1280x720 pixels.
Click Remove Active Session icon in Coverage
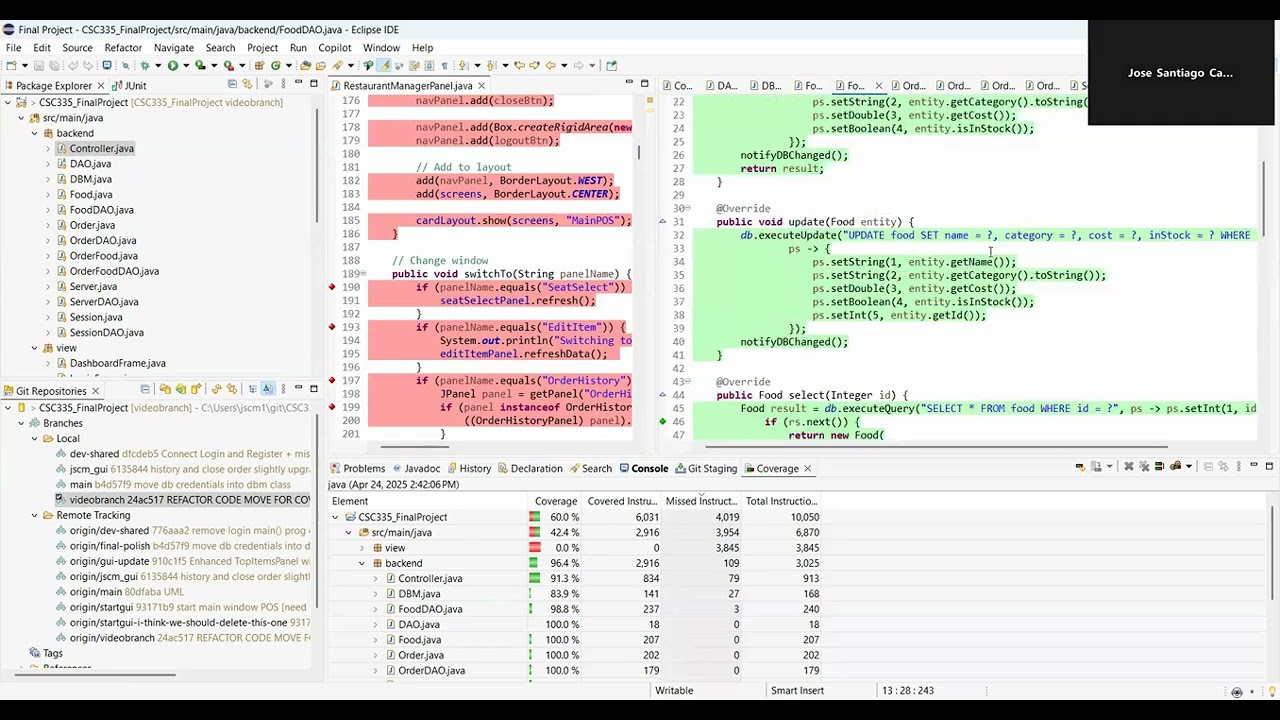1129,466
